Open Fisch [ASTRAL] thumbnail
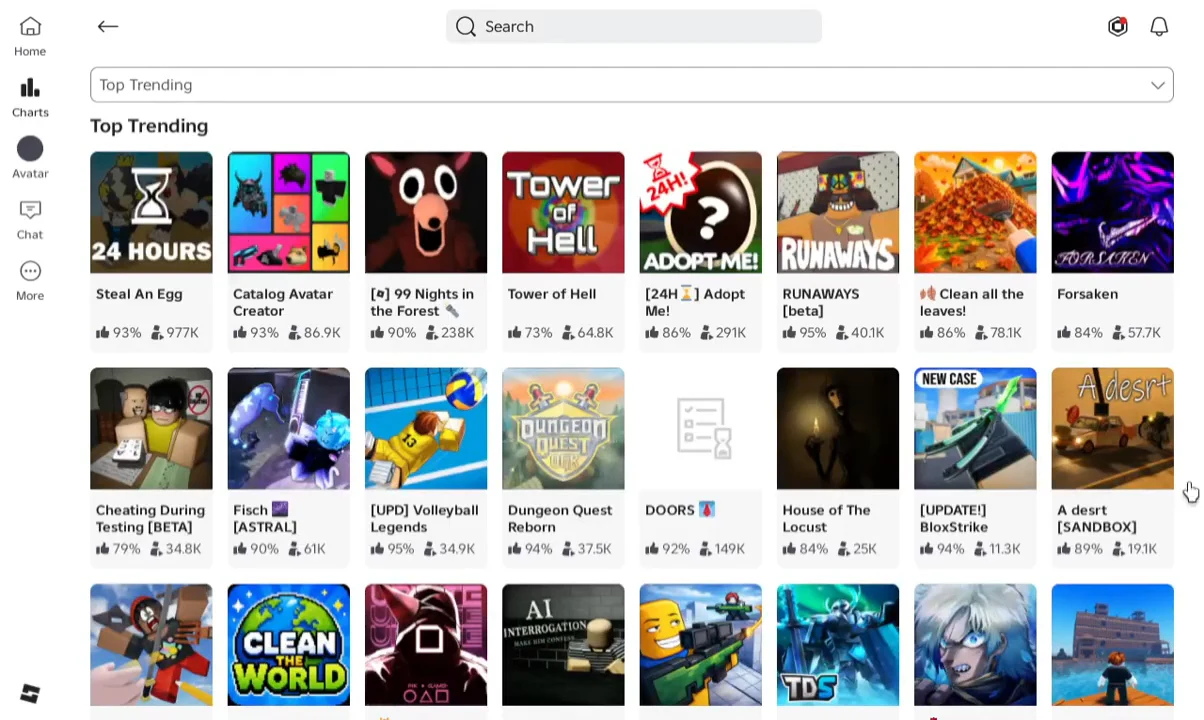This screenshot has height=720, width=1204. tap(289, 428)
